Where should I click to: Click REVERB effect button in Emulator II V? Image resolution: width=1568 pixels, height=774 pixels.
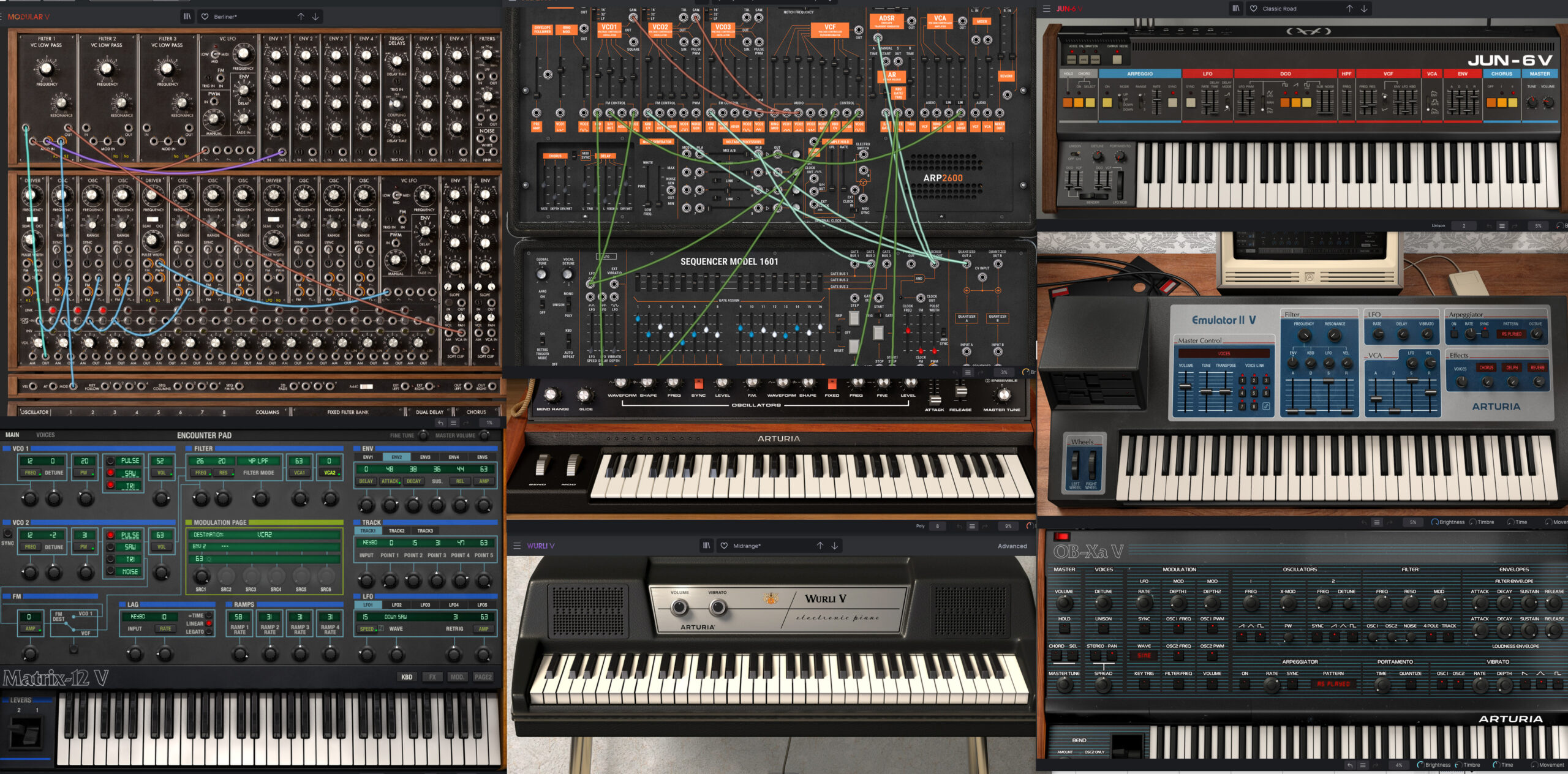pos(1537,367)
